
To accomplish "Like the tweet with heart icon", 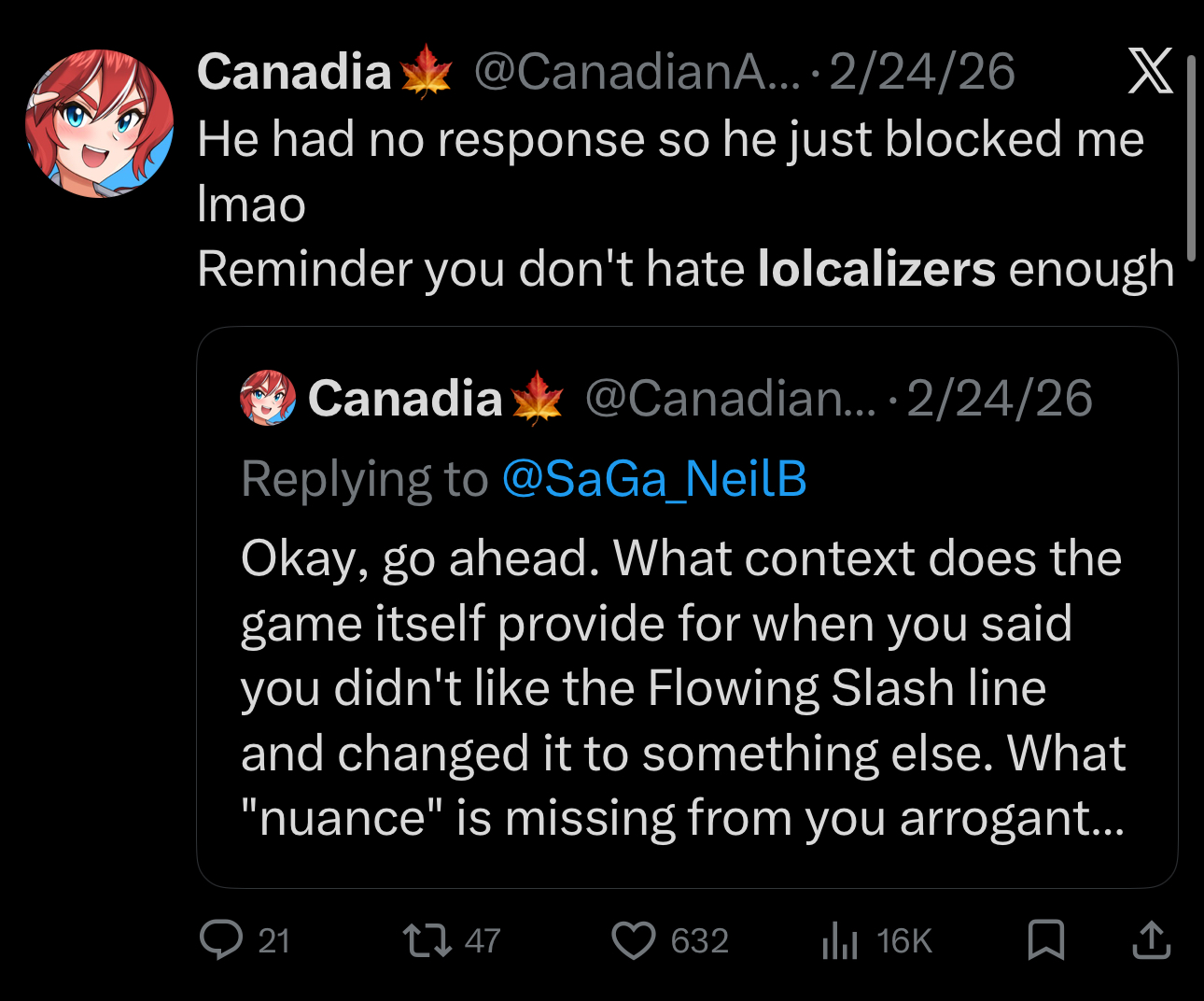I will 633,940.
